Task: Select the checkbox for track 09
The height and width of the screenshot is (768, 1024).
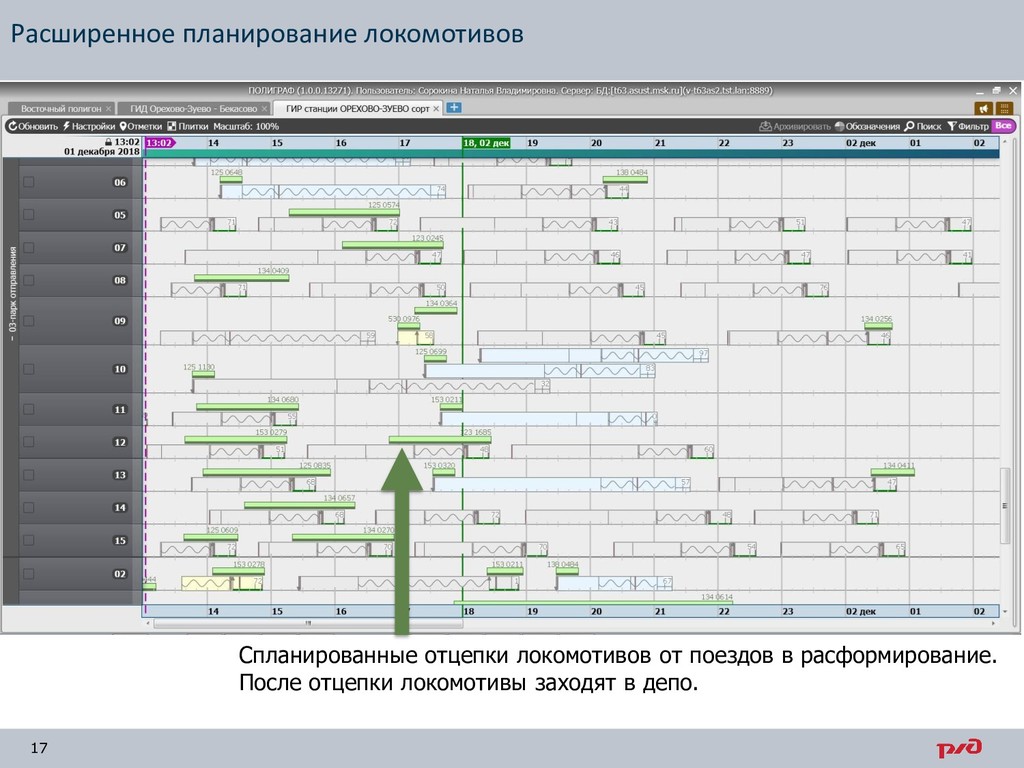Action: point(29,321)
